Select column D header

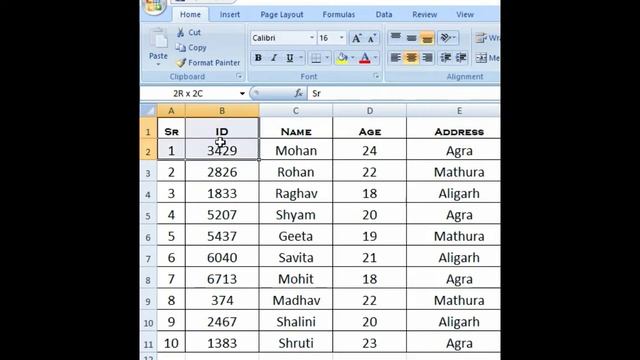tap(369, 111)
